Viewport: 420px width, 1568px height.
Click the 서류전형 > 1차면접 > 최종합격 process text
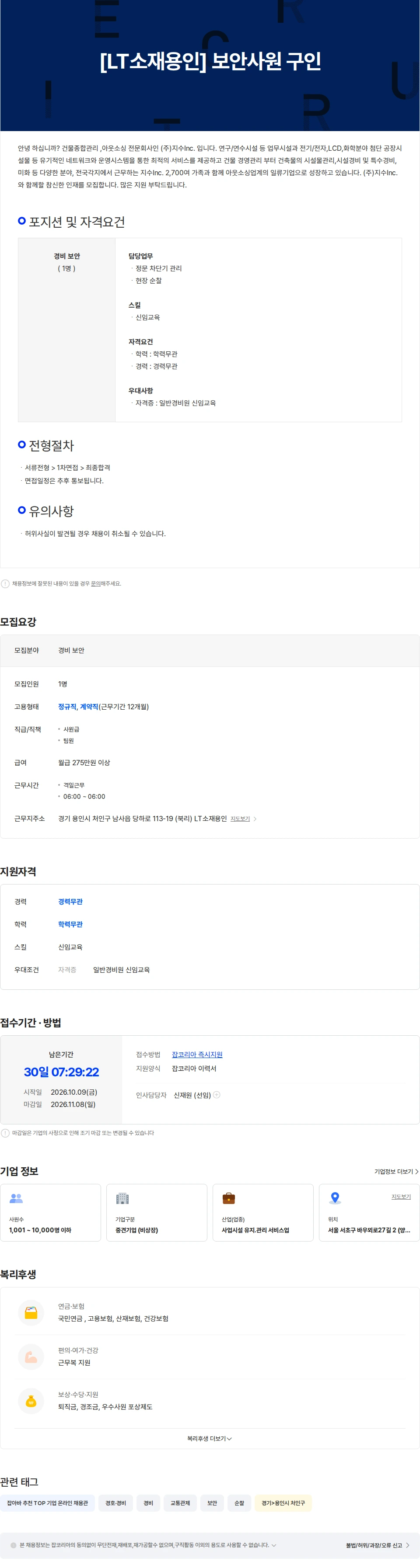click(67, 468)
